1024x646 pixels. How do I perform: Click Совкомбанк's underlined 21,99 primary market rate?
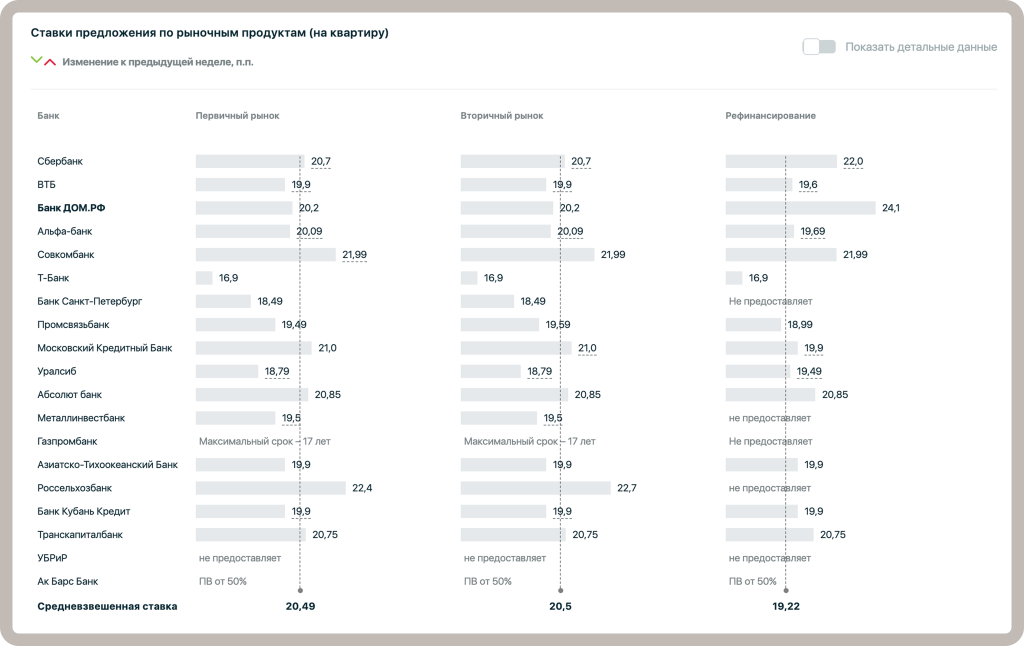354,255
